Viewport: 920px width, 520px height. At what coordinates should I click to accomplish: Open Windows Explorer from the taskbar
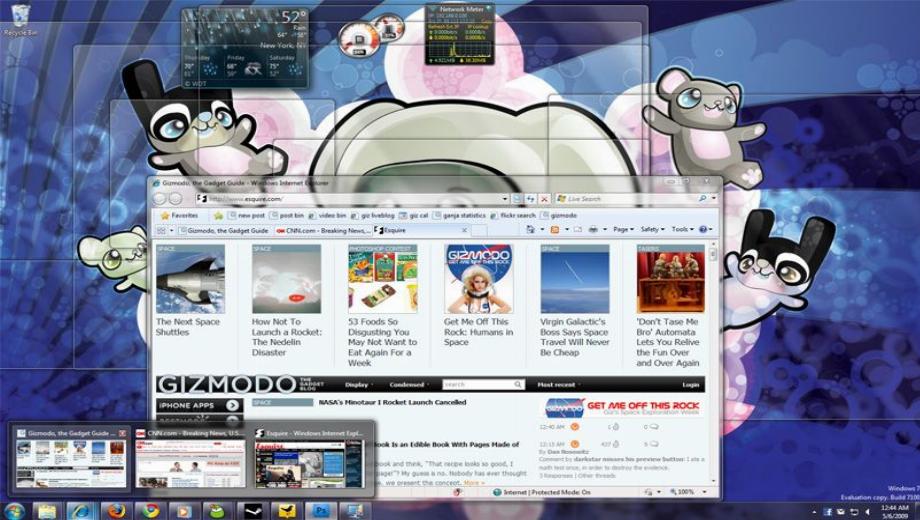(47, 511)
